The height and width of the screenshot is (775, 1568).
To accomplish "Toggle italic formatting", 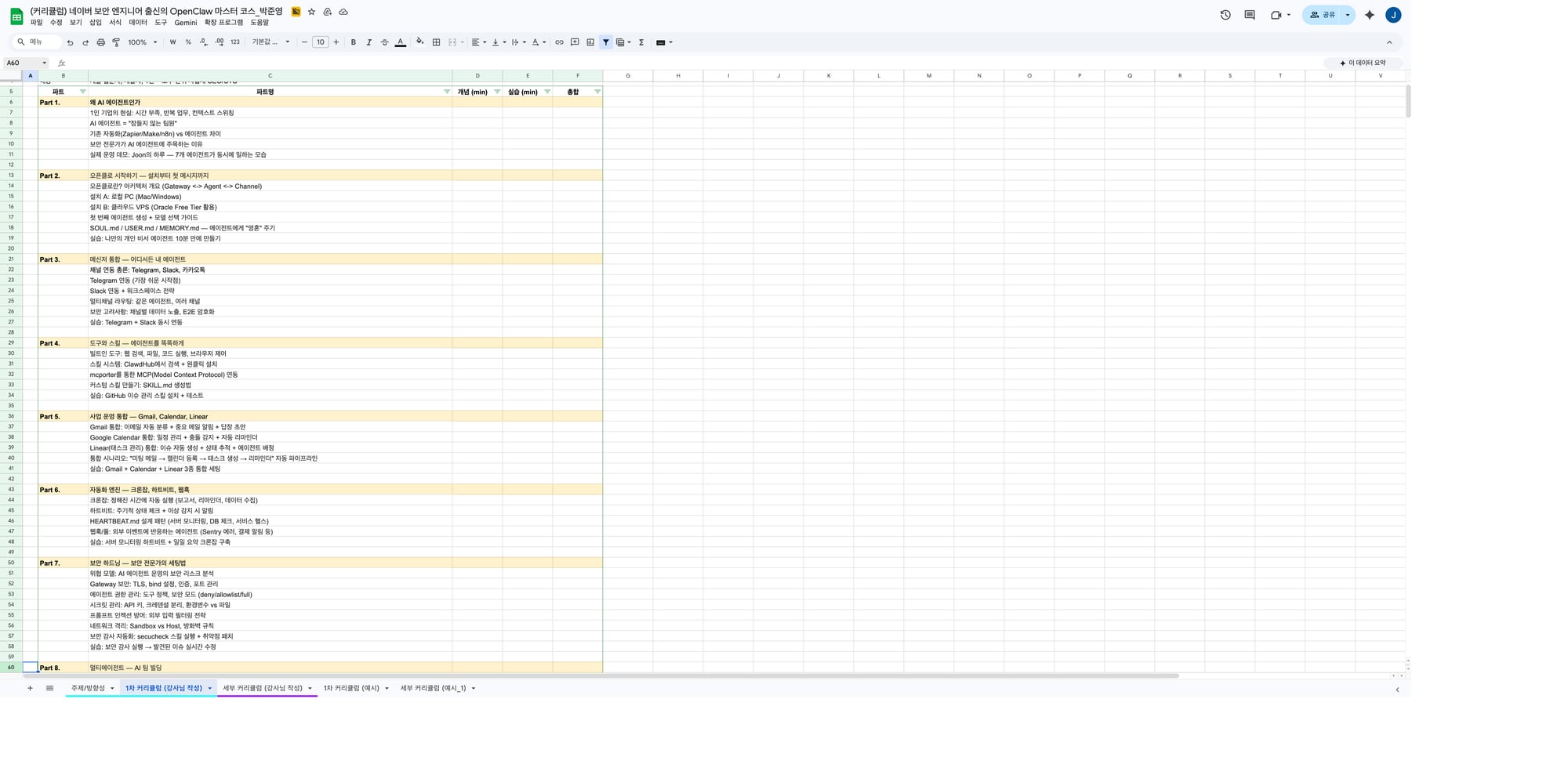I will point(368,42).
